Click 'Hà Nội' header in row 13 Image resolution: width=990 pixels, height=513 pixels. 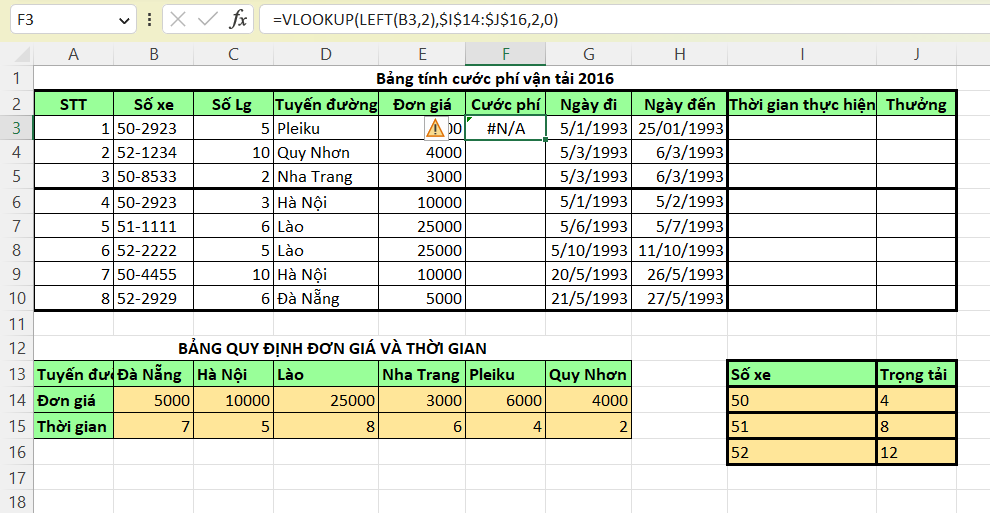(234, 374)
